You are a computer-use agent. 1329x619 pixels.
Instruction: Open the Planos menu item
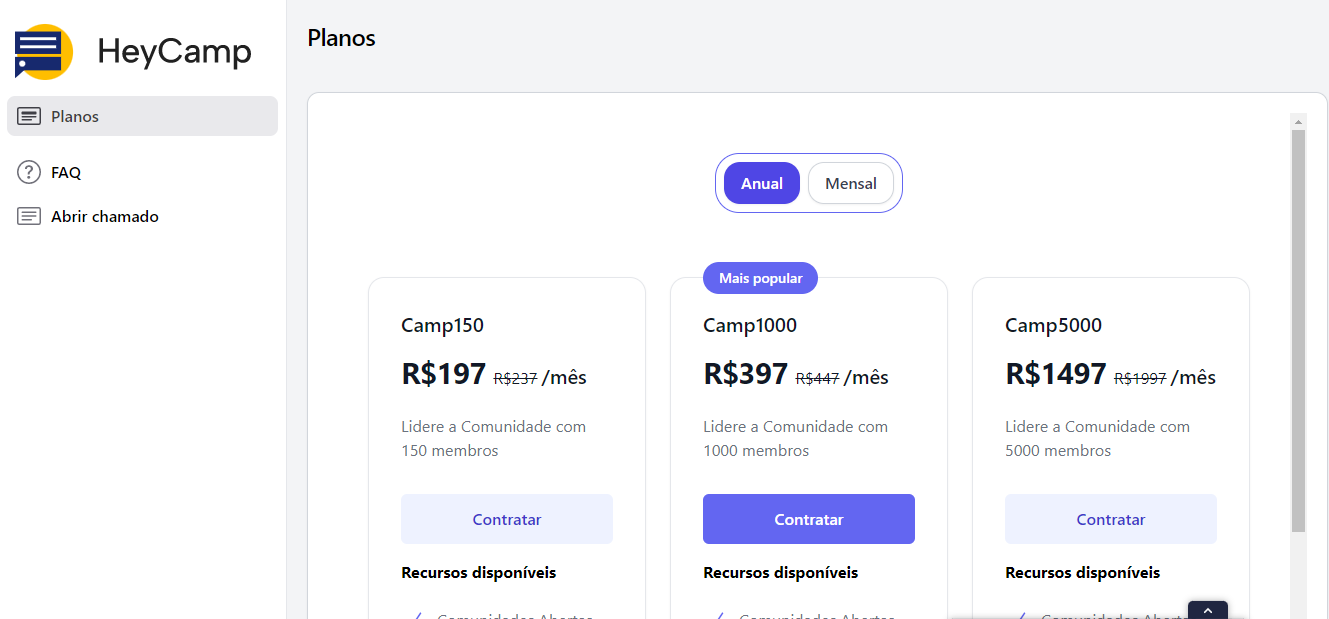click(75, 117)
